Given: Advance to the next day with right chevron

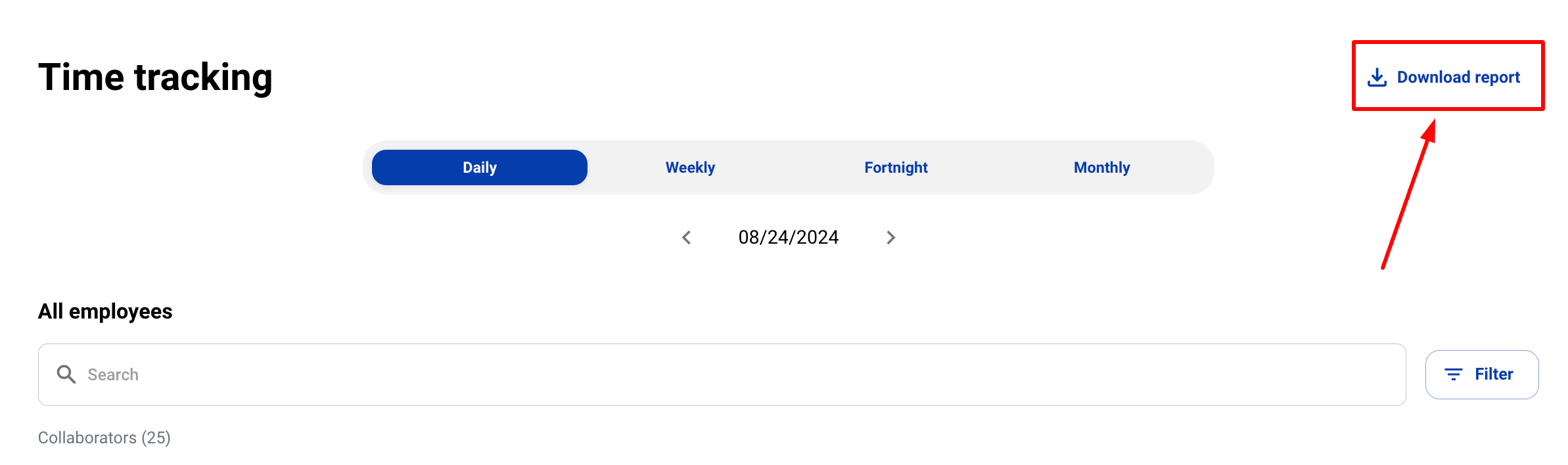Looking at the screenshot, I should 890,237.
